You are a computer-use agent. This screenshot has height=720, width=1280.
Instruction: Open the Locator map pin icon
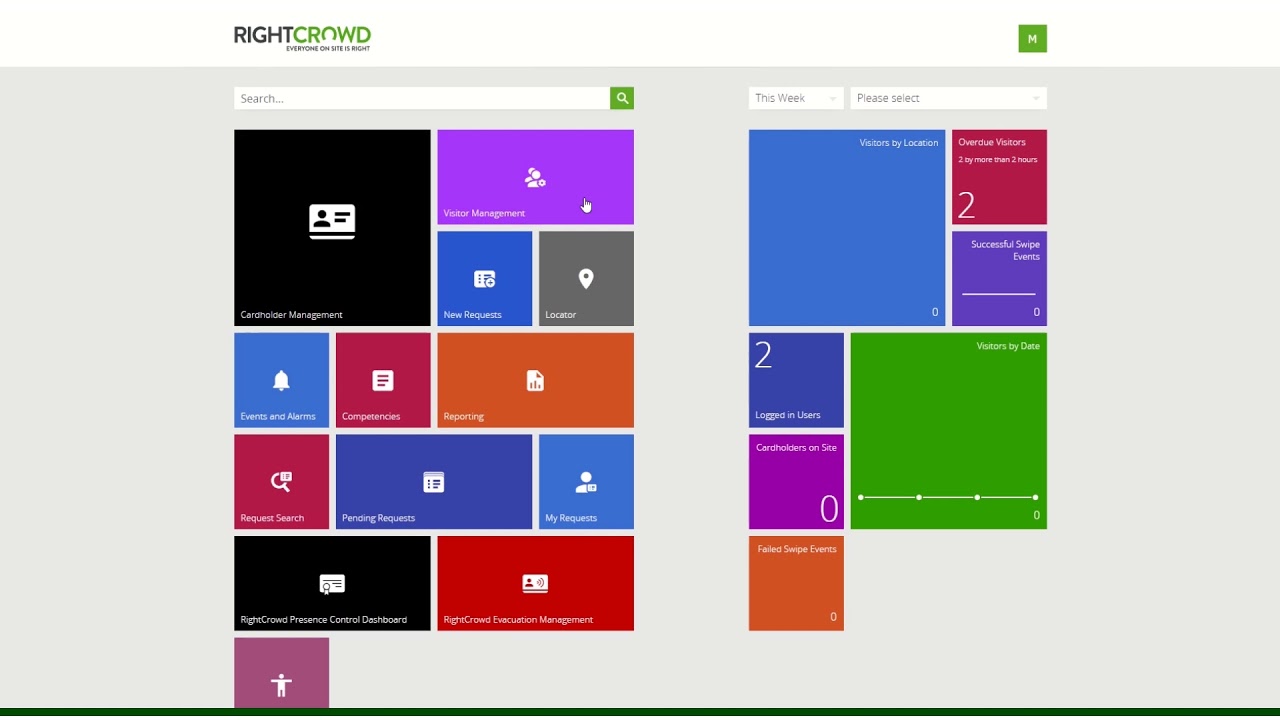(586, 279)
